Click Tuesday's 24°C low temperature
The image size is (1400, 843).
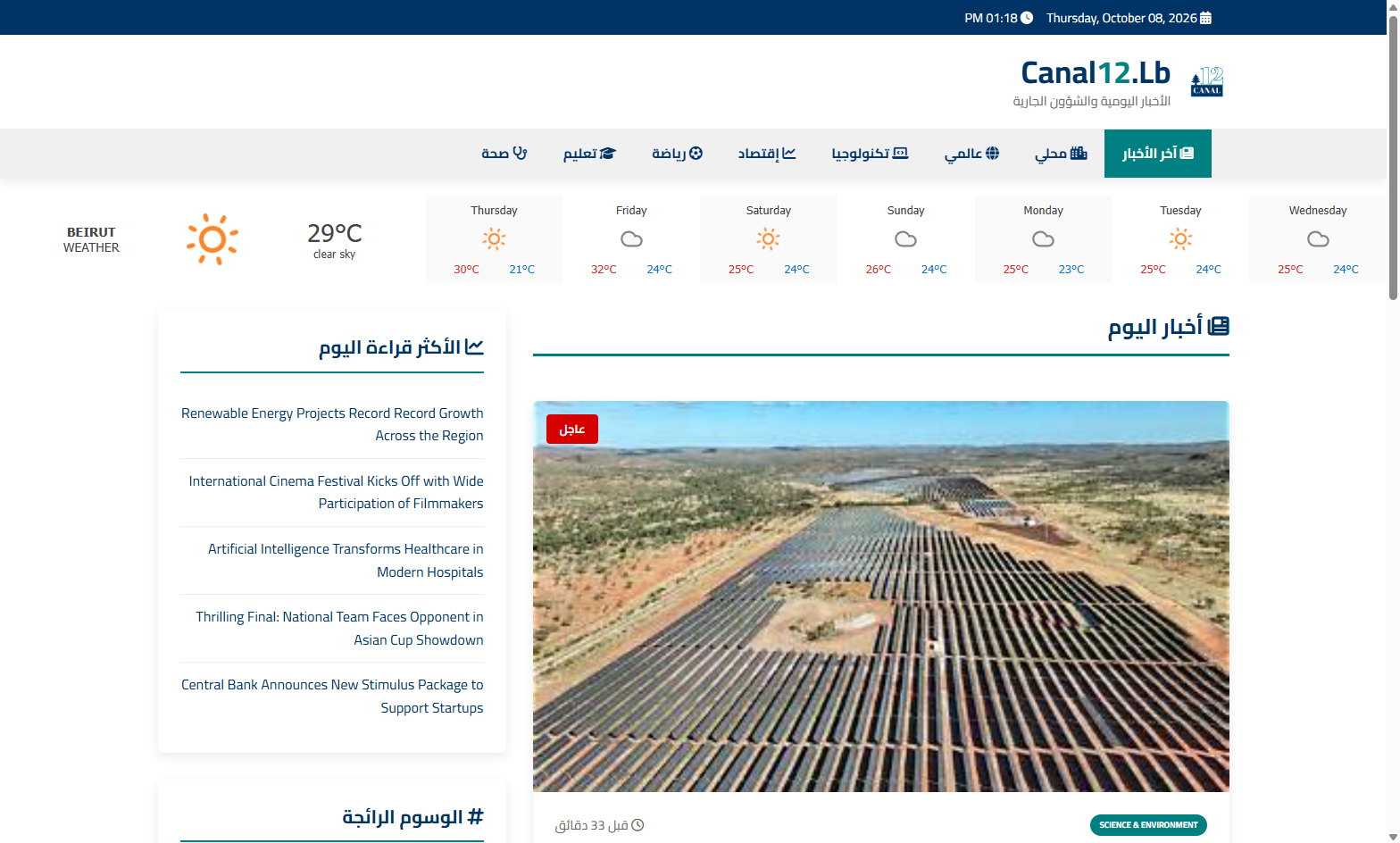tap(1209, 269)
